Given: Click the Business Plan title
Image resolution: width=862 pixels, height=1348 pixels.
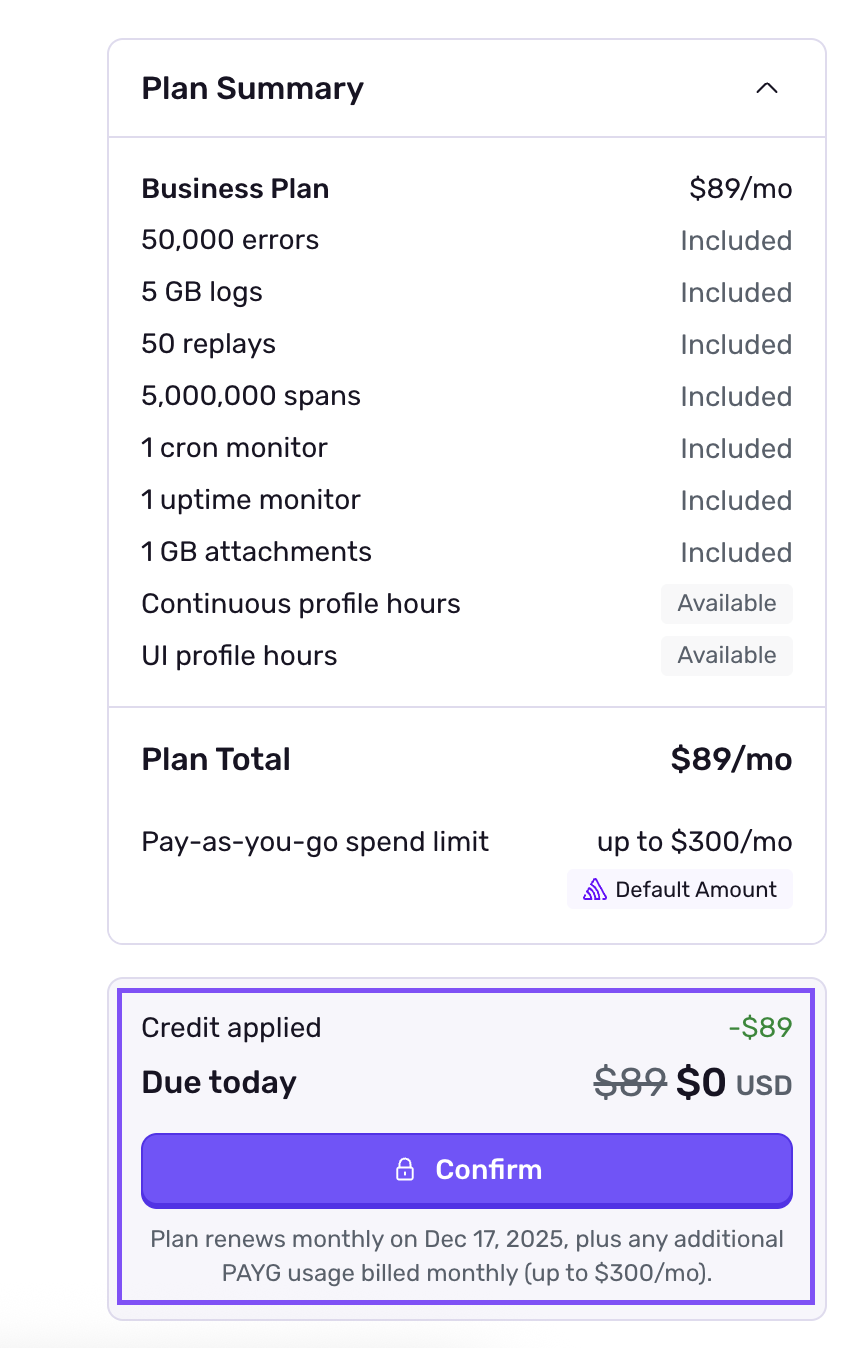Looking at the screenshot, I should tap(235, 189).
